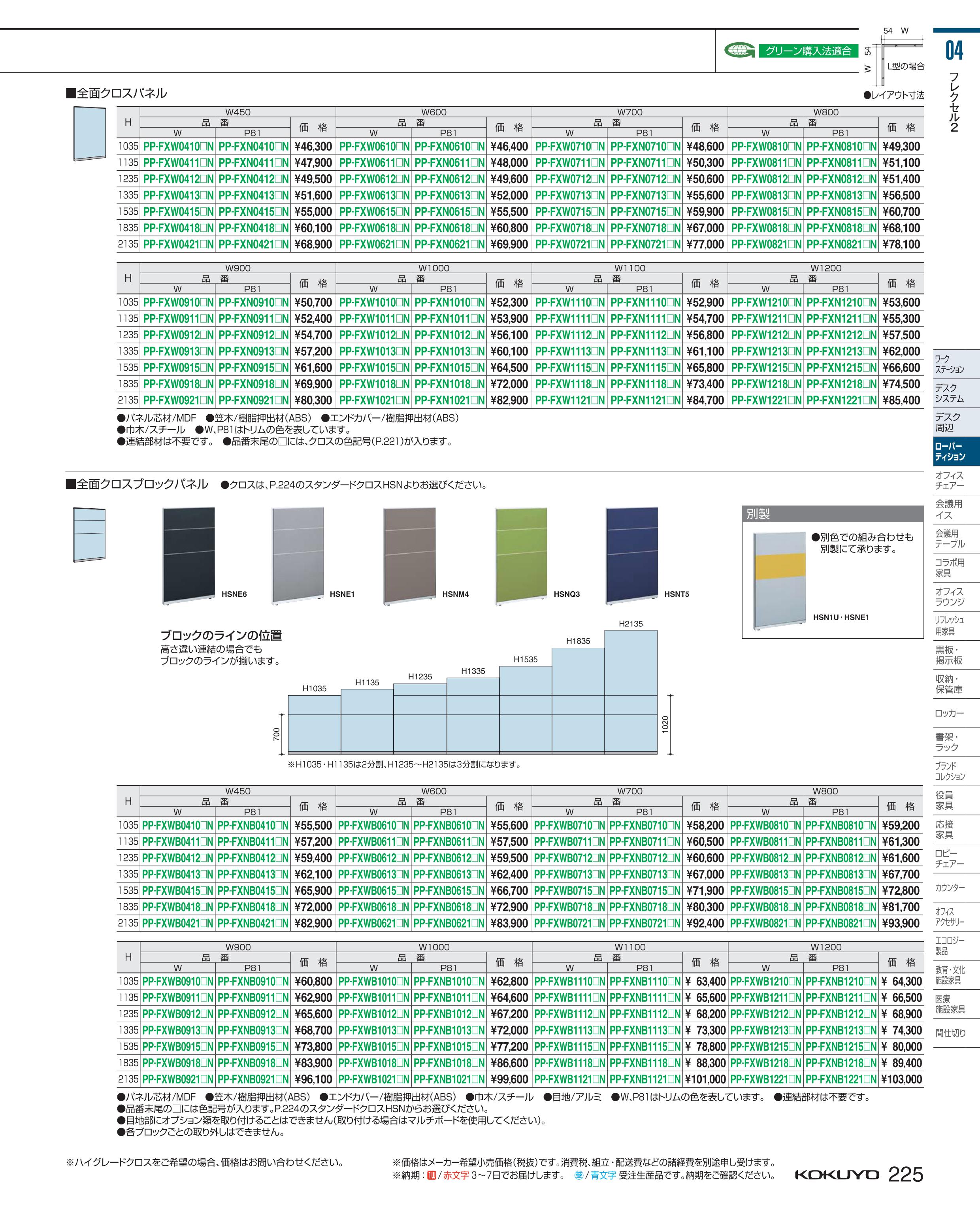Select the HSNM4 brown panel sample
The height and width of the screenshot is (1209, 980).
tap(409, 556)
